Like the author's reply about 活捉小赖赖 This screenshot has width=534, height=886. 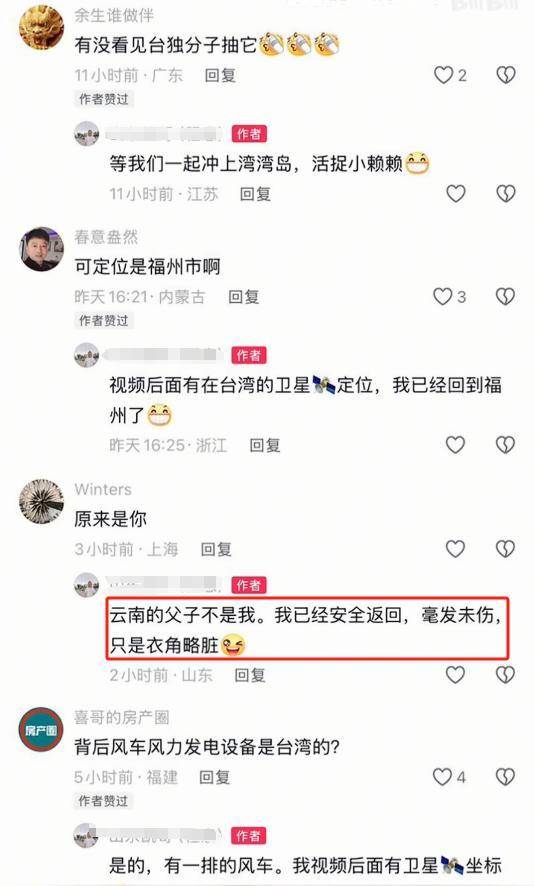tap(455, 193)
